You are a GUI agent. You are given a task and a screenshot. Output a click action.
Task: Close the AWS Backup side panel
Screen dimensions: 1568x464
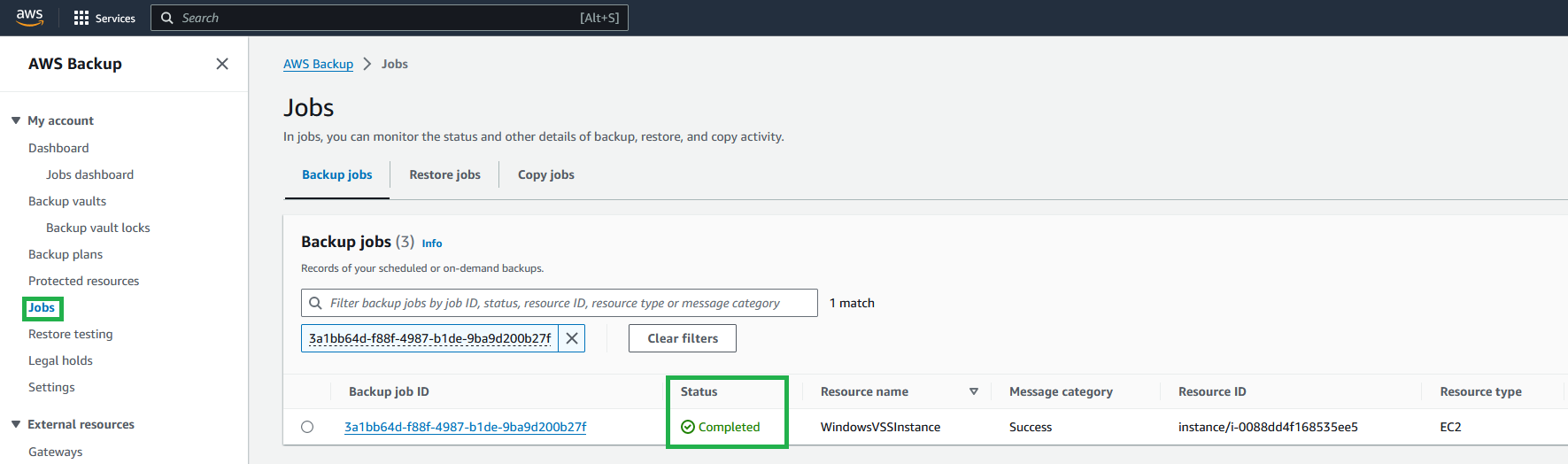pyautogui.click(x=222, y=64)
